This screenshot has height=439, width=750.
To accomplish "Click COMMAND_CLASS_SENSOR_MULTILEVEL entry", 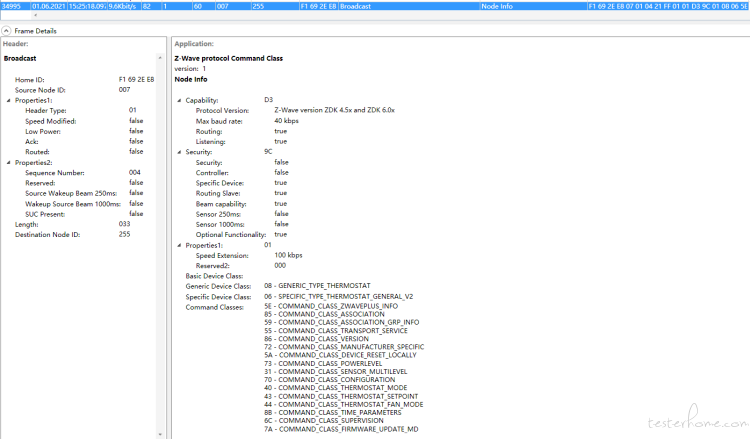I will coord(336,372).
